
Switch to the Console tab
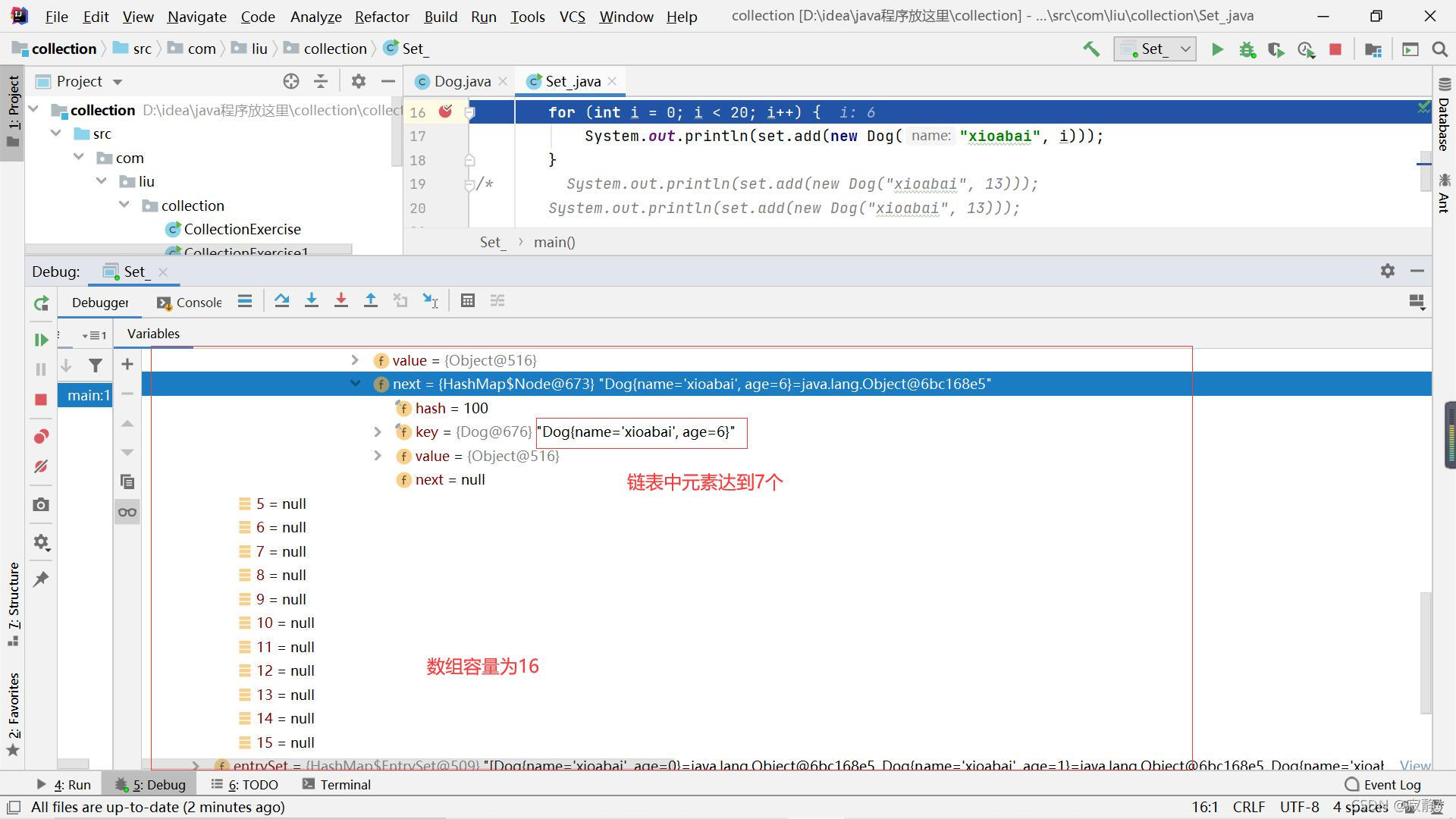pos(190,303)
